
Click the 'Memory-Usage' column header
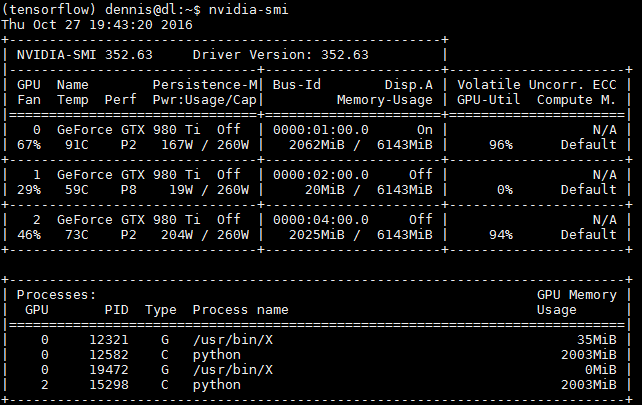click(385, 100)
